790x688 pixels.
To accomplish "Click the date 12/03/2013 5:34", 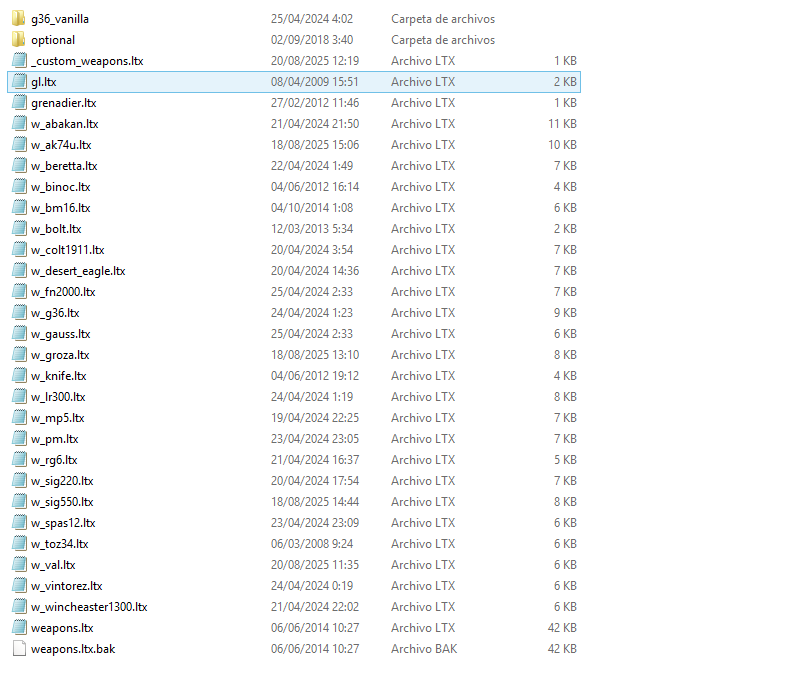I will (x=312, y=229).
